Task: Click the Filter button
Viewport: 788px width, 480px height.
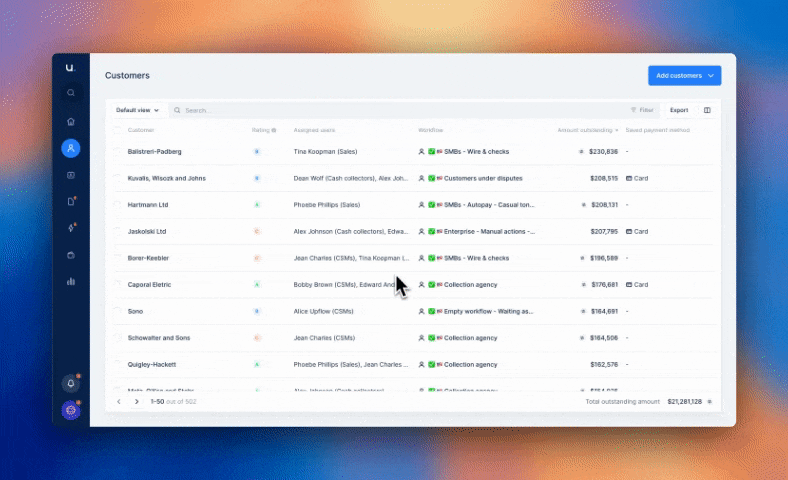Action: click(x=642, y=110)
